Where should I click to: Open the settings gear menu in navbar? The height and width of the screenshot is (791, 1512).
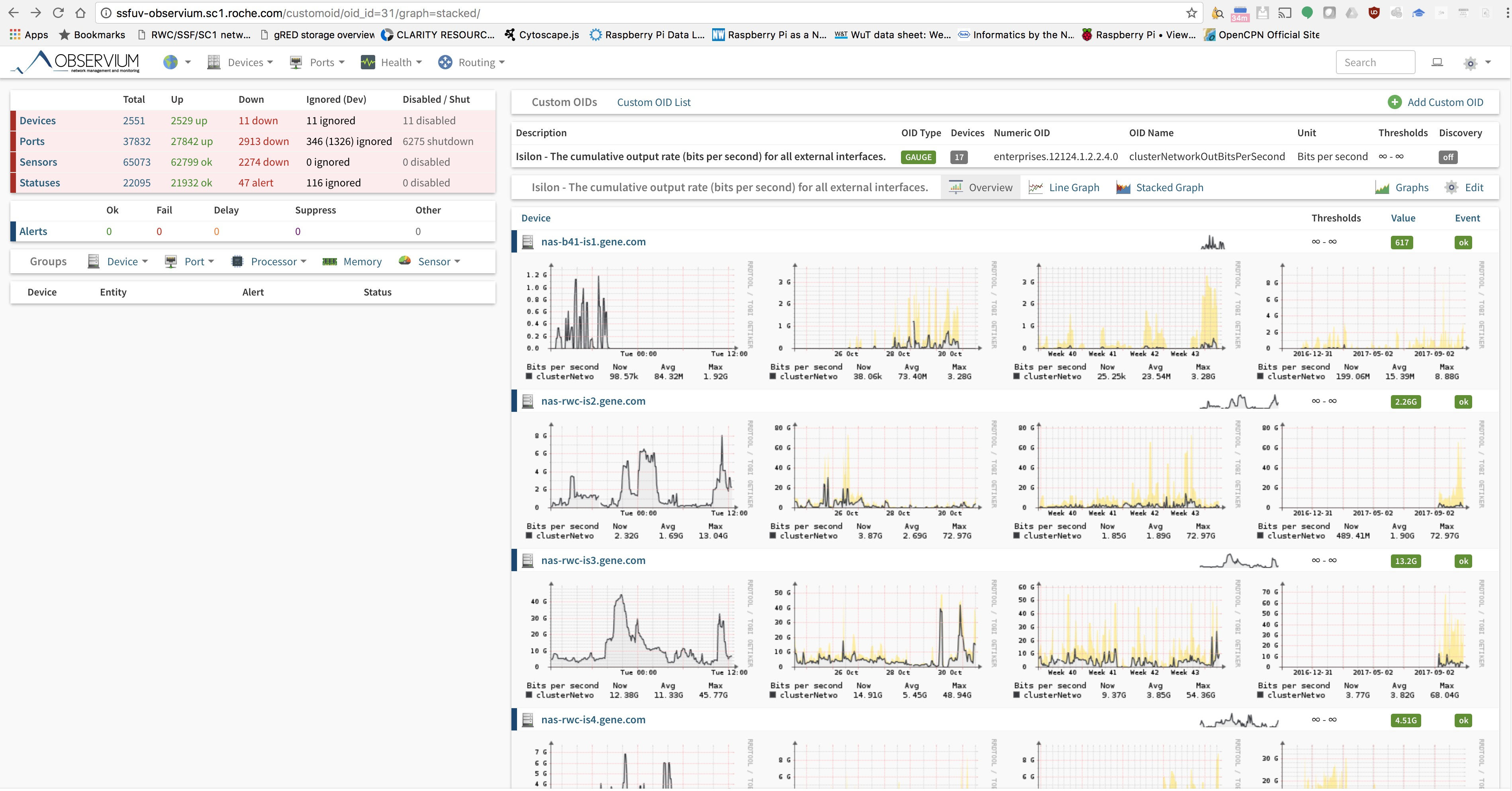click(1476, 62)
